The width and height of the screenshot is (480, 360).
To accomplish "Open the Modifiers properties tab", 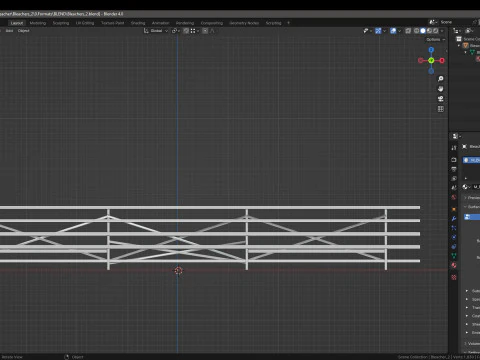I will point(454,219).
